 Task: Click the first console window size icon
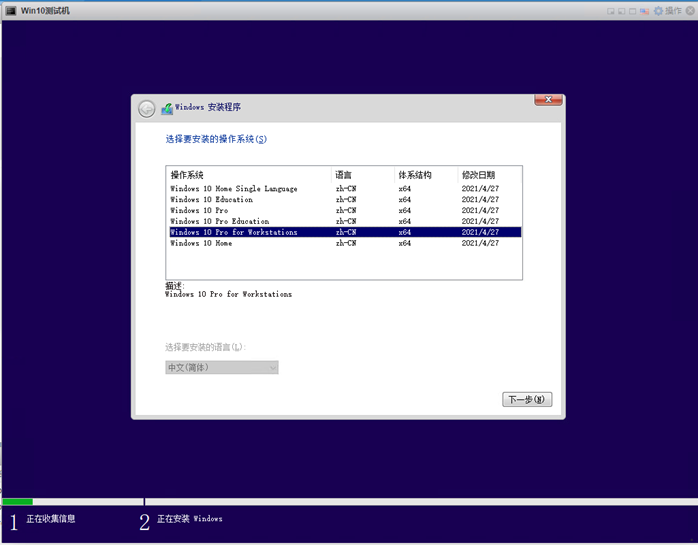(x=611, y=11)
